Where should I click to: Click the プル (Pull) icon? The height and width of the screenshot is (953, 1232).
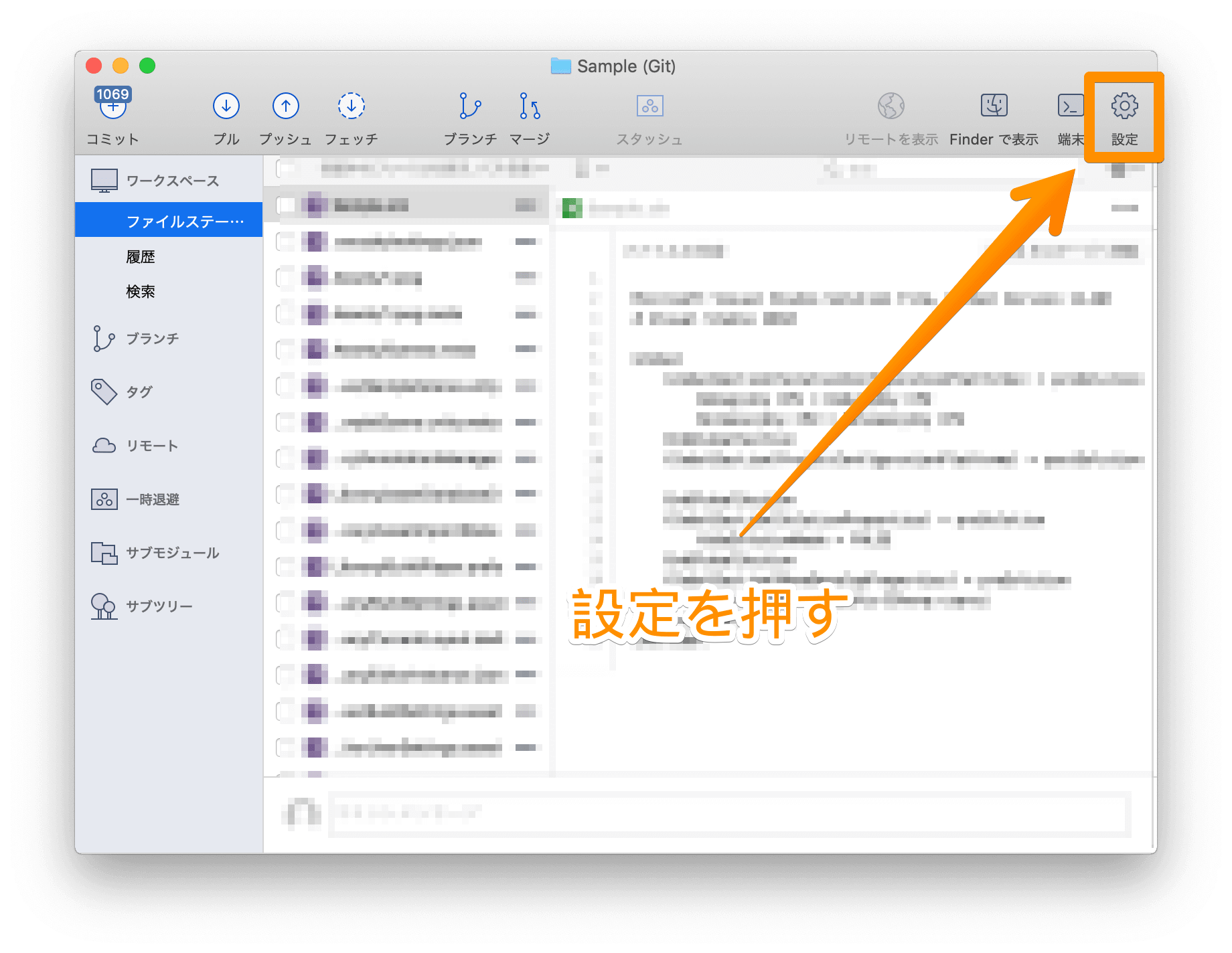(226, 106)
